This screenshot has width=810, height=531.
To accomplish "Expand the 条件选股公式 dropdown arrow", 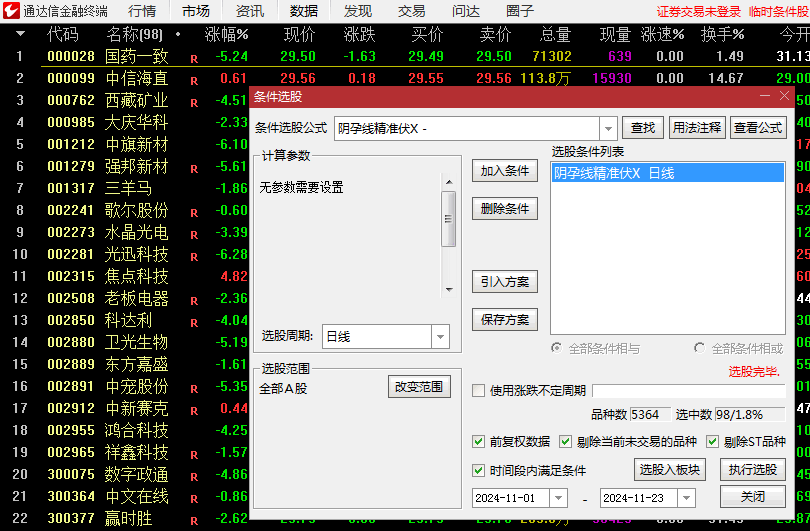I will 609,129.
